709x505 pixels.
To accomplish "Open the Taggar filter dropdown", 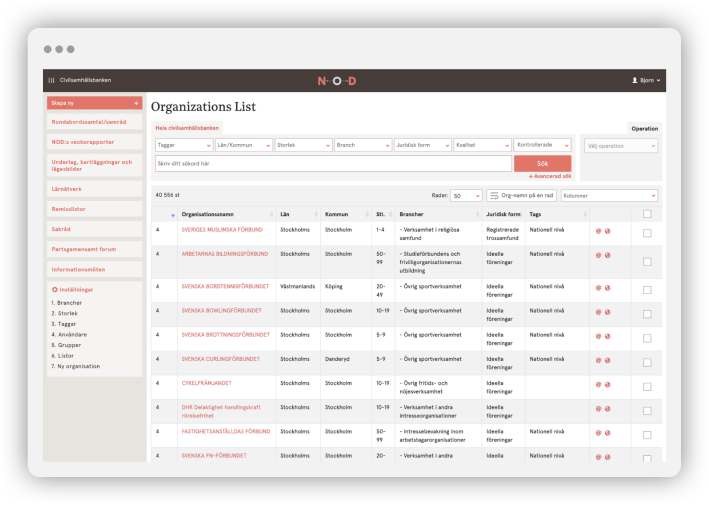I will coord(183,145).
